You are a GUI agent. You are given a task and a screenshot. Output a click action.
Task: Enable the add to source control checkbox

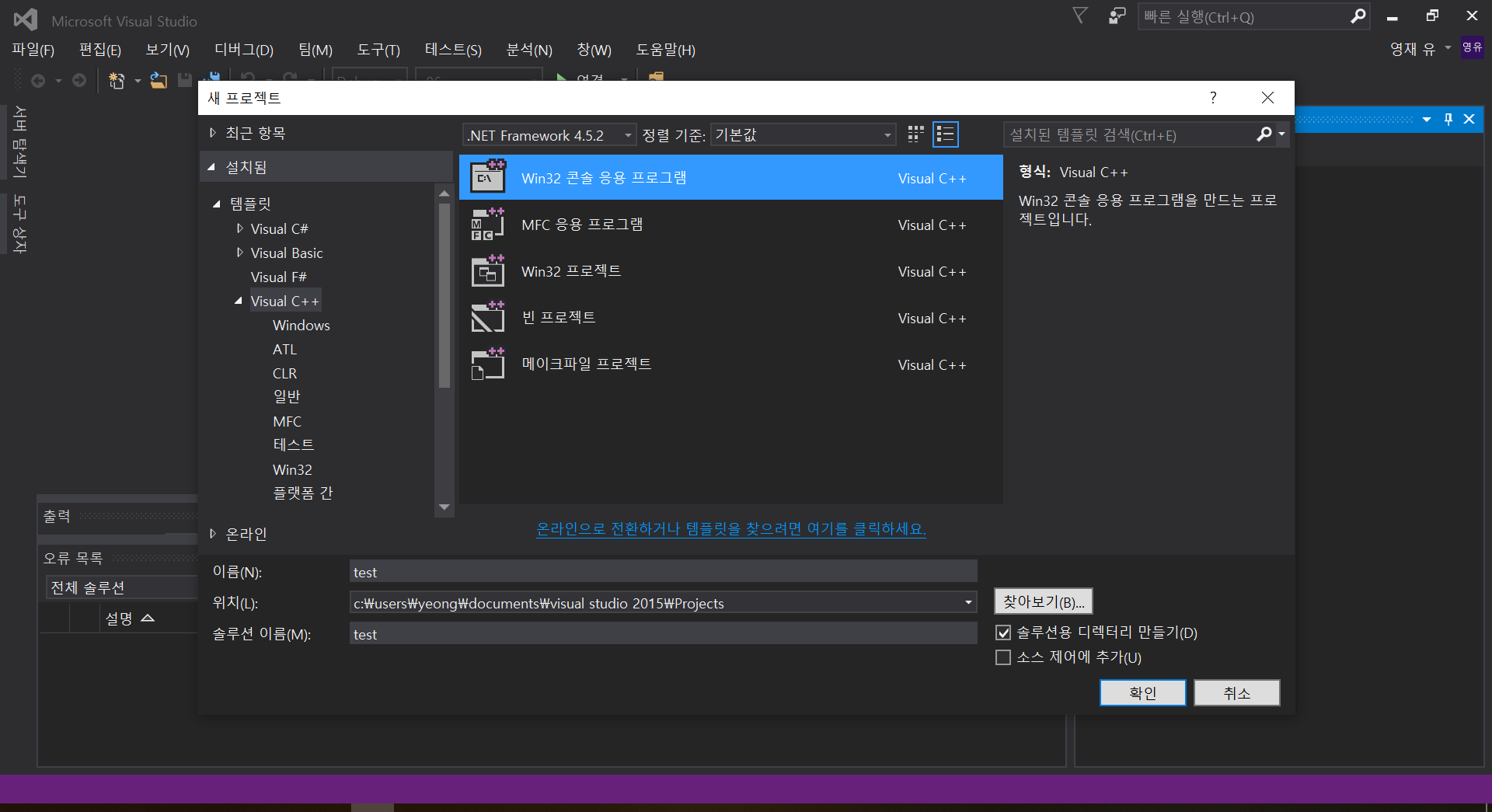1003,657
